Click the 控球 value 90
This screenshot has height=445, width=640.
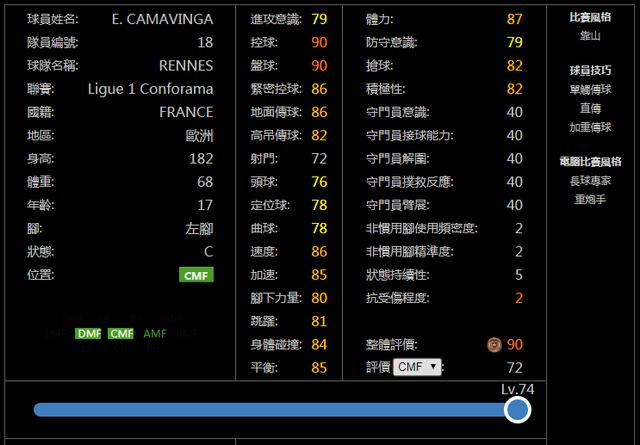pyautogui.click(x=319, y=42)
